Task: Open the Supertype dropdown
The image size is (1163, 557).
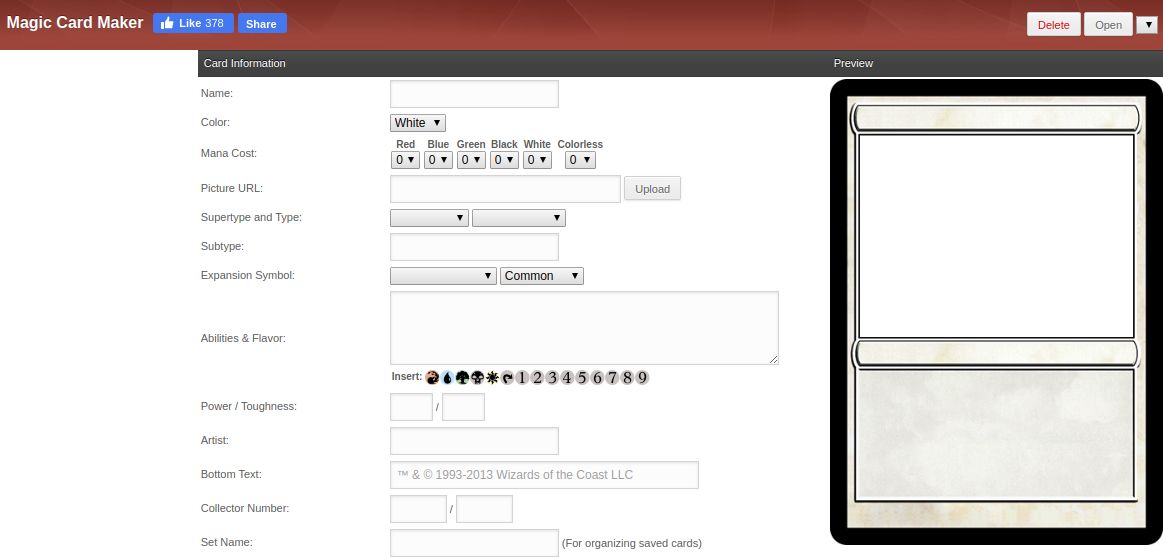Action: 429,218
